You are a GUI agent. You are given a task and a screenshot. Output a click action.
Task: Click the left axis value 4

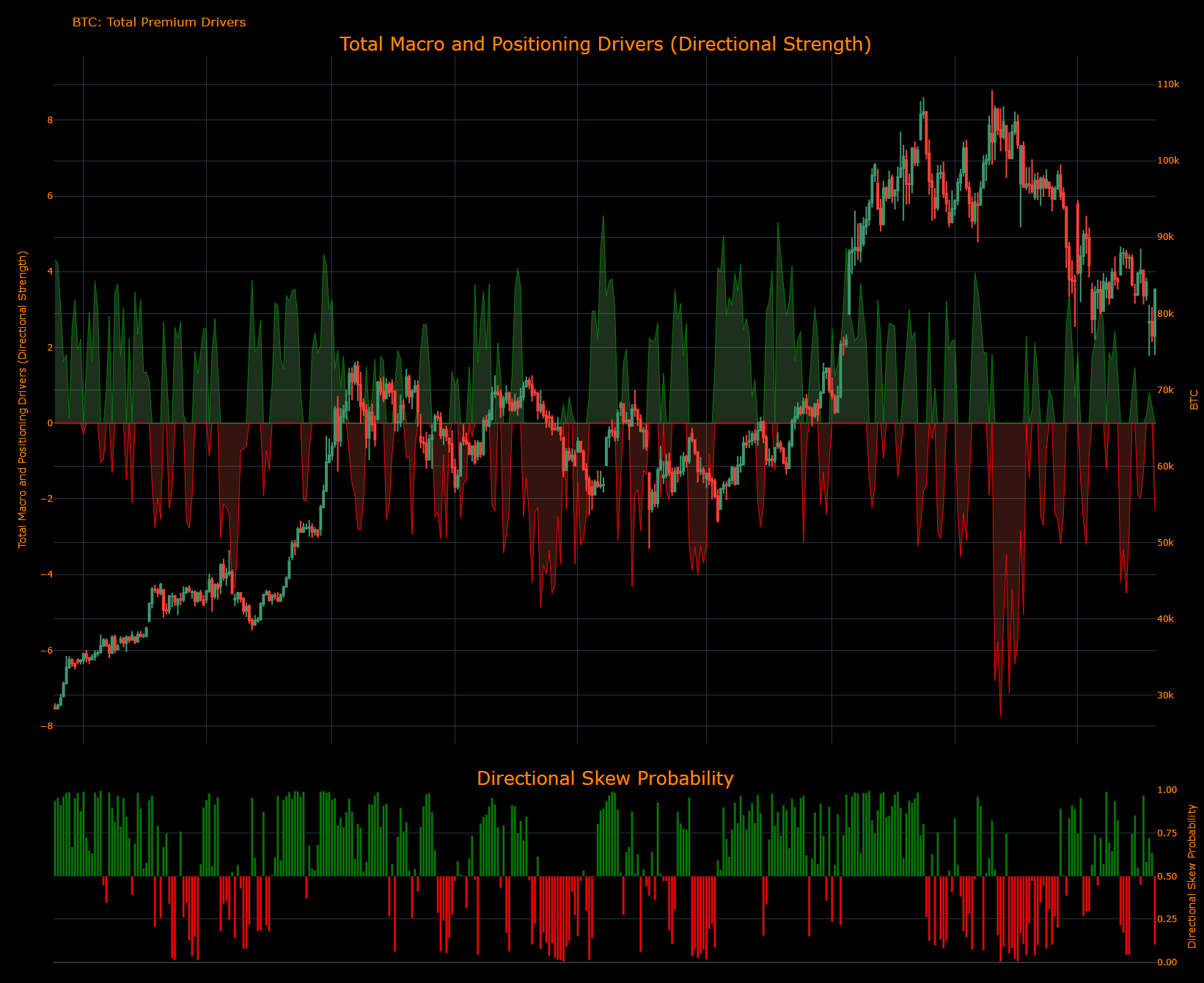(50, 271)
